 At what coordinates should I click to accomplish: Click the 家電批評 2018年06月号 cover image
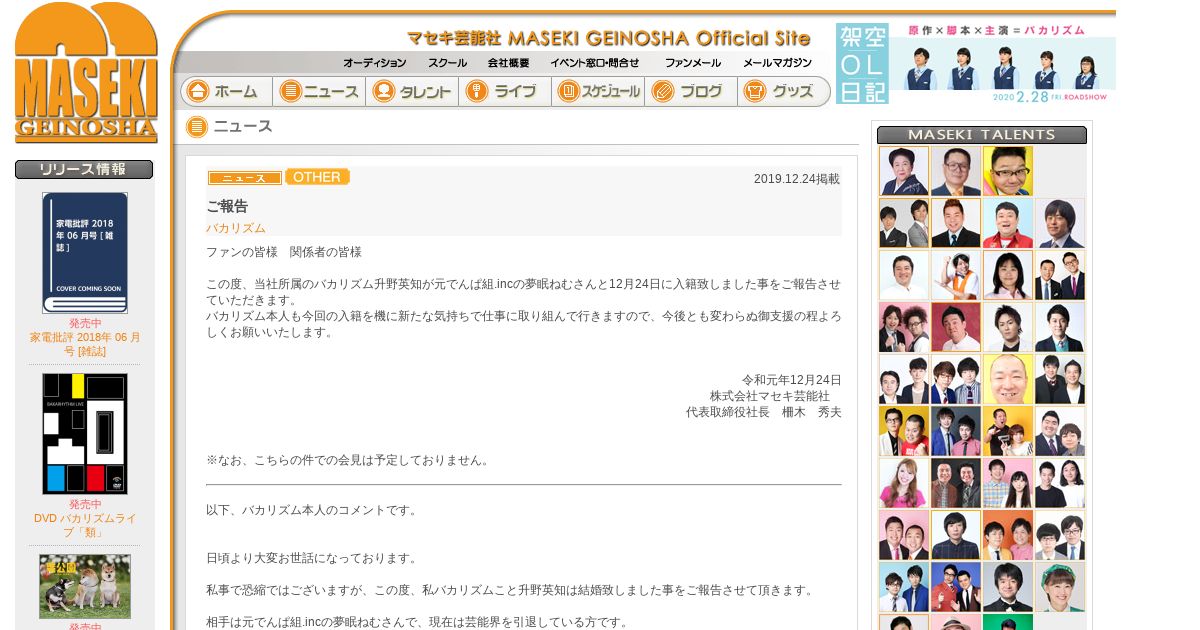click(x=85, y=253)
